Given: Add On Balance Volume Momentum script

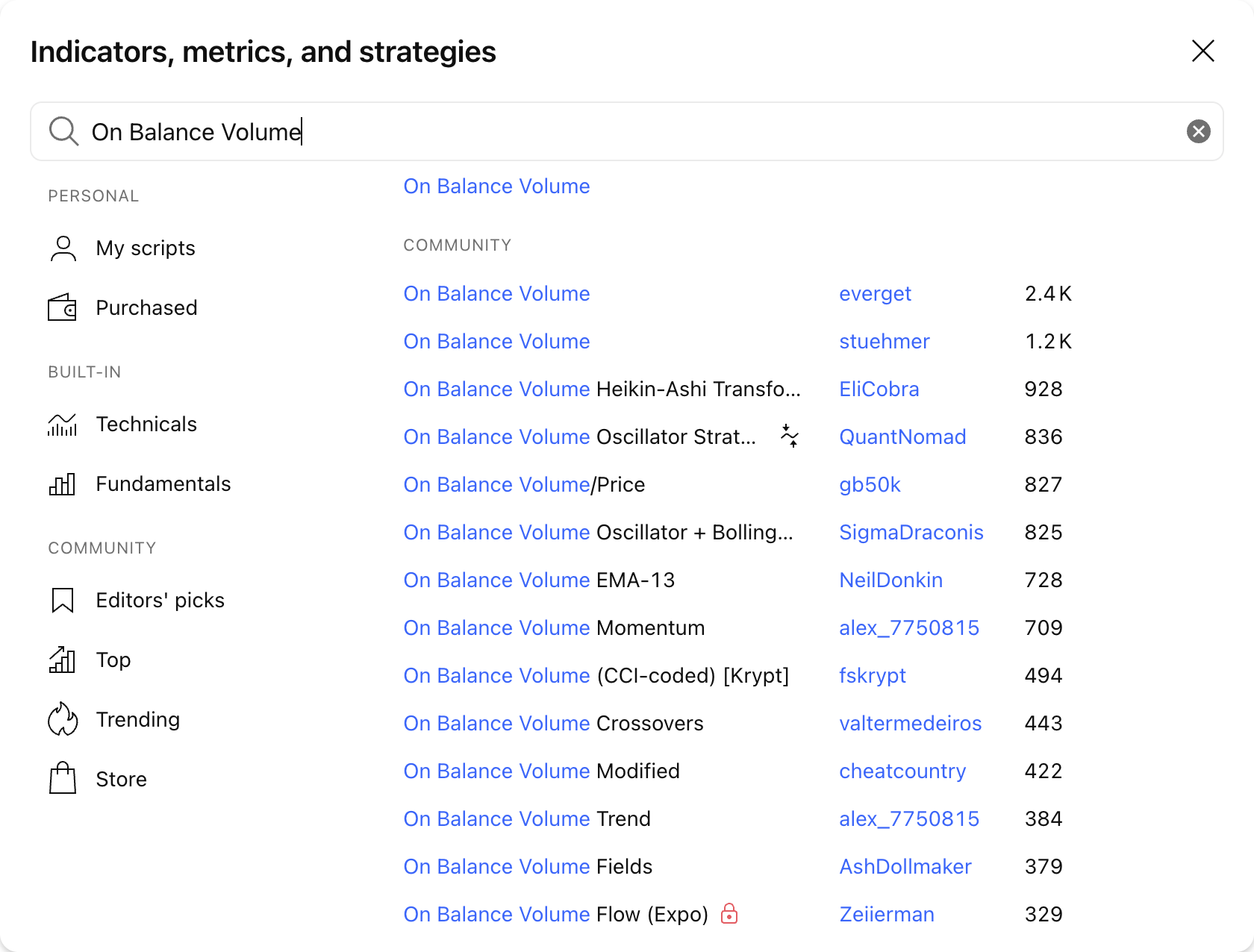Looking at the screenshot, I should click(555, 627).
